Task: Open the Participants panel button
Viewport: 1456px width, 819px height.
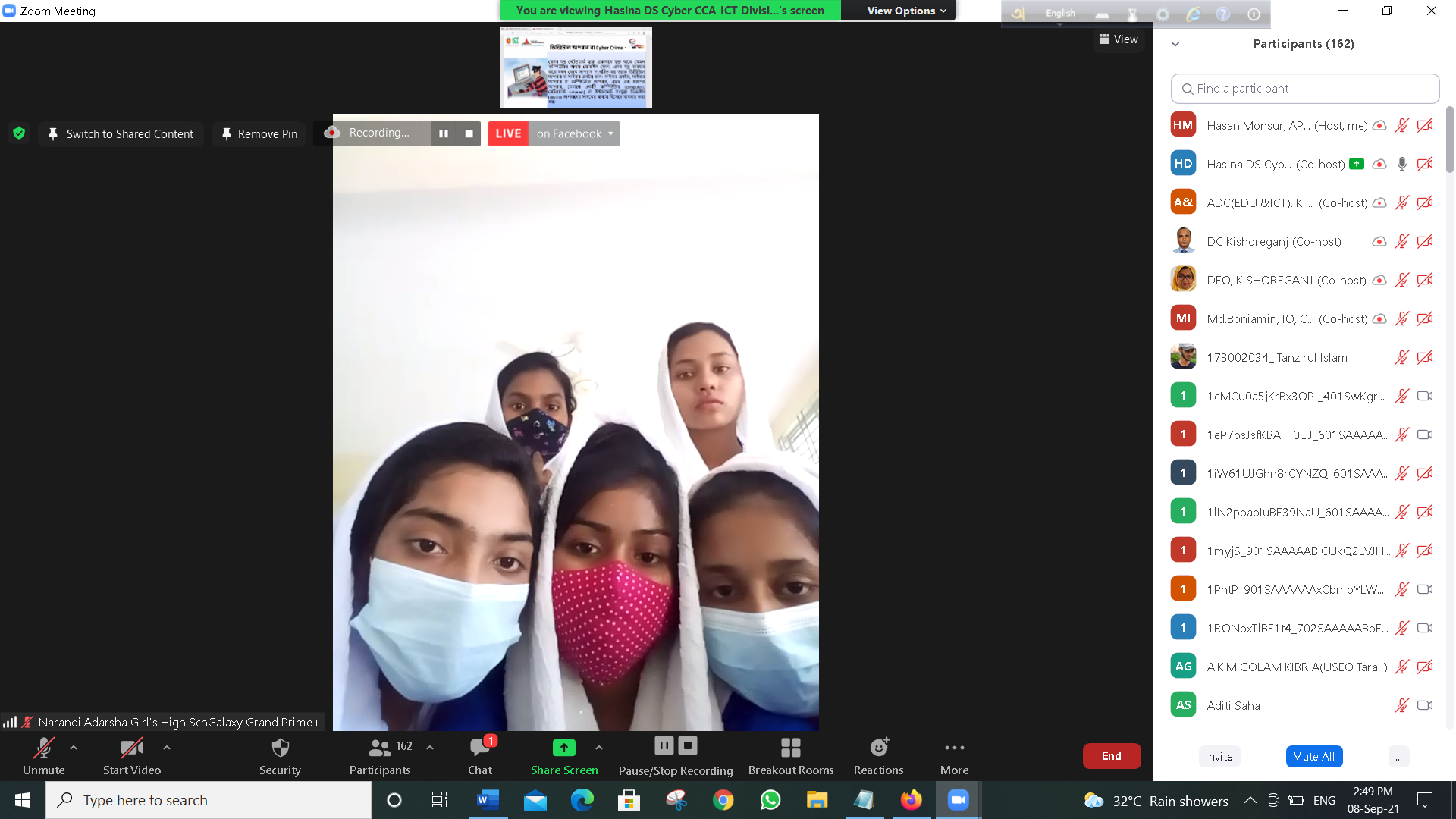Action: pyautogui.click(x=380, y=756)
